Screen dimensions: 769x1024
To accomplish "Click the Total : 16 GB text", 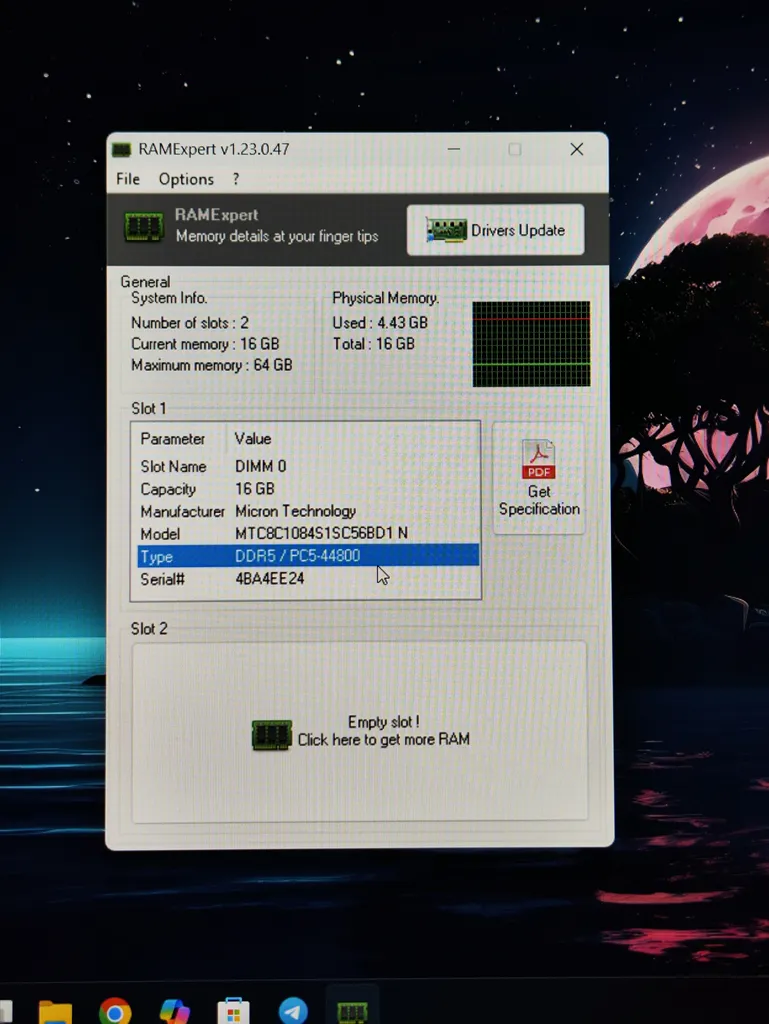I will point(373,344).
